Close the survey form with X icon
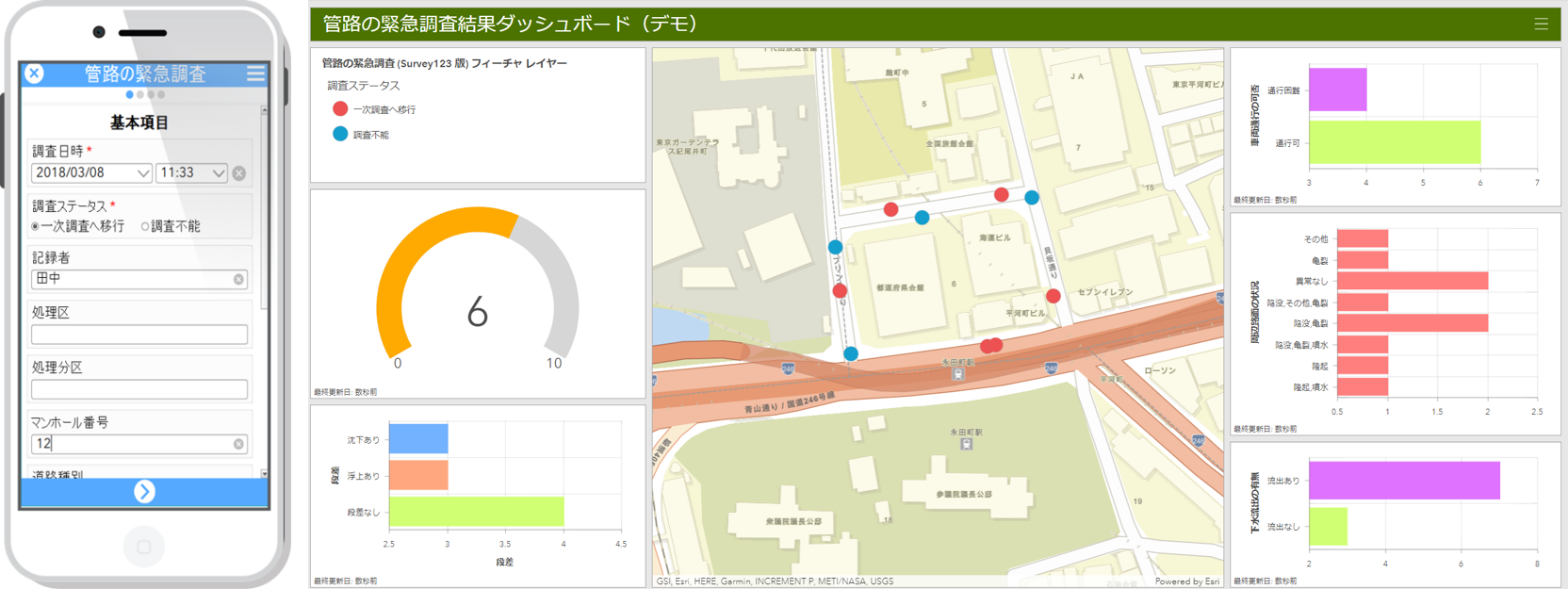This screenshot has height=589, width=1568. click(34, 74)
